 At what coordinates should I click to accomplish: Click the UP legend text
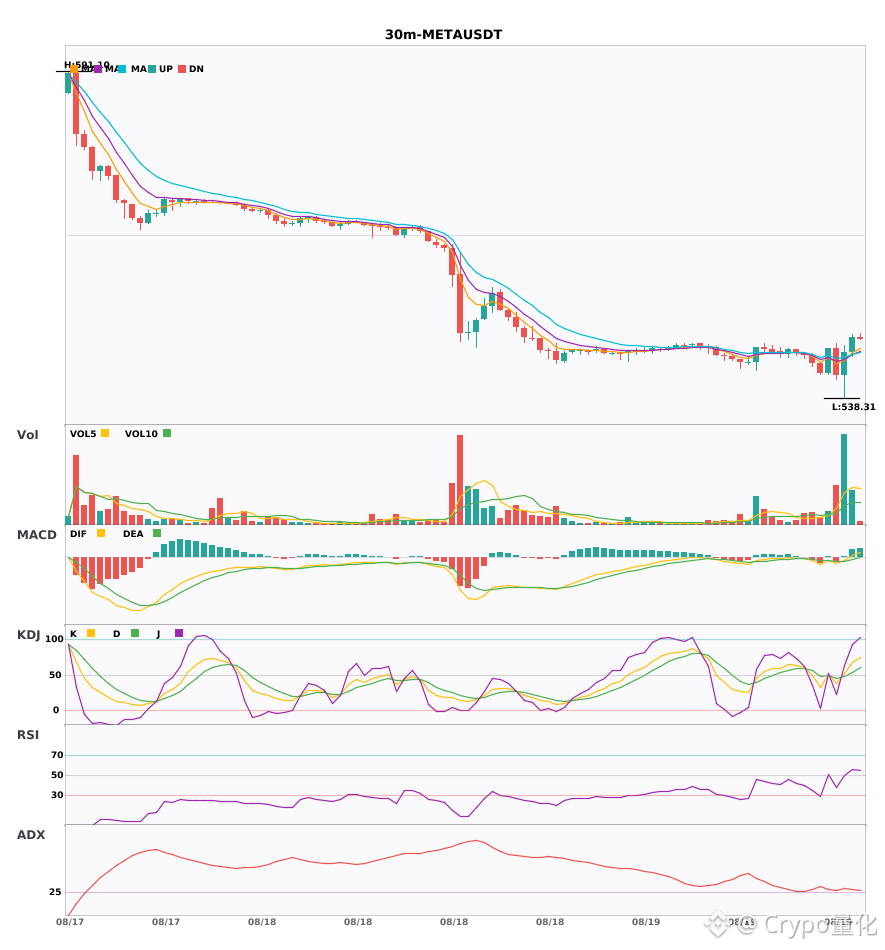166,69
